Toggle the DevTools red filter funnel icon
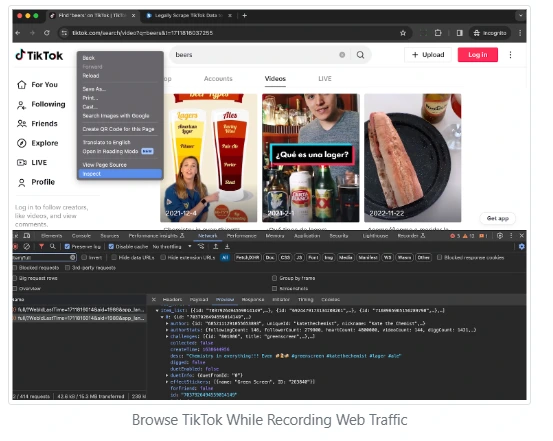 click(41, 246)
